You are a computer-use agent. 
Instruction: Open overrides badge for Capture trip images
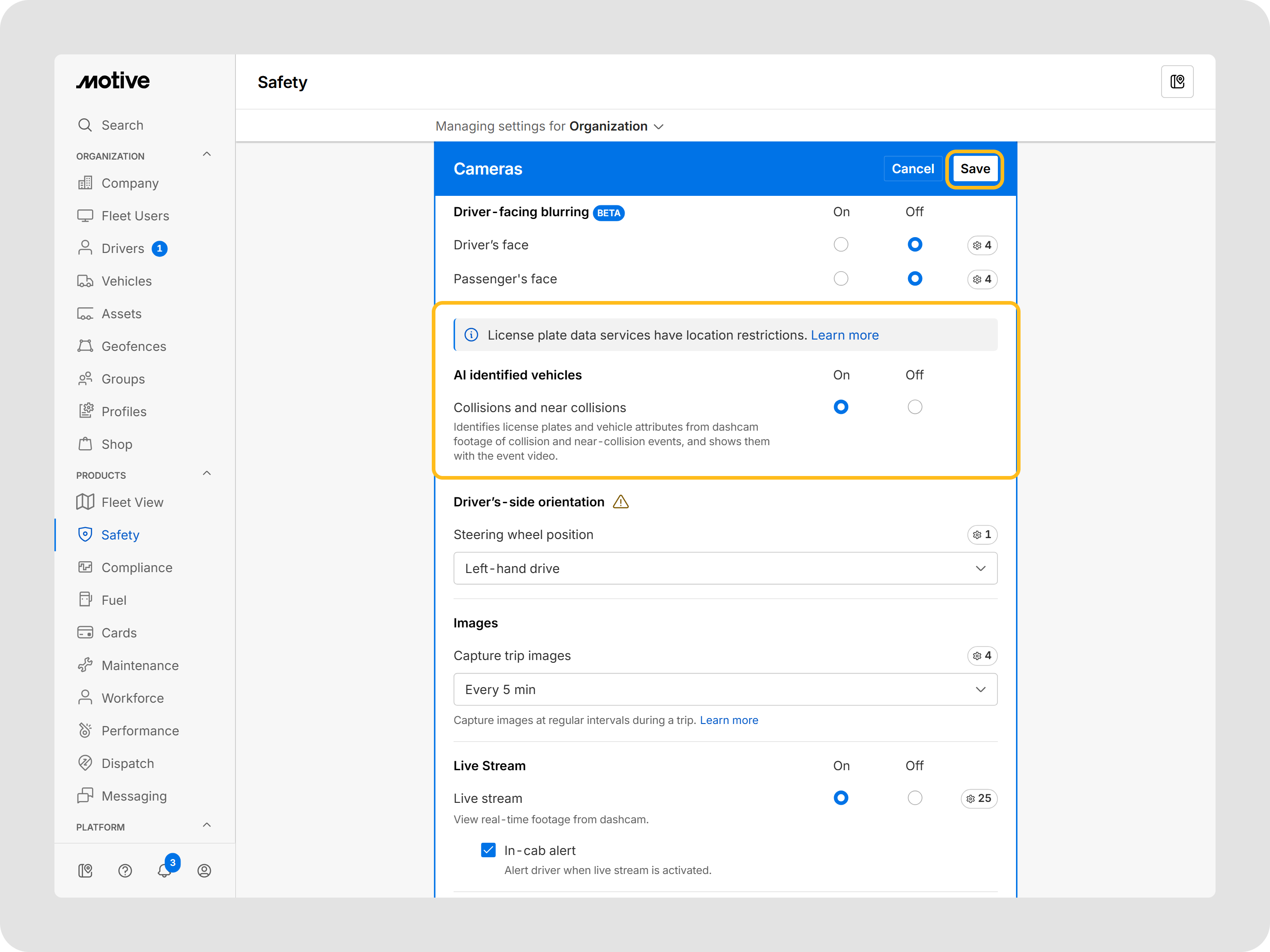[x=982, y=656]
